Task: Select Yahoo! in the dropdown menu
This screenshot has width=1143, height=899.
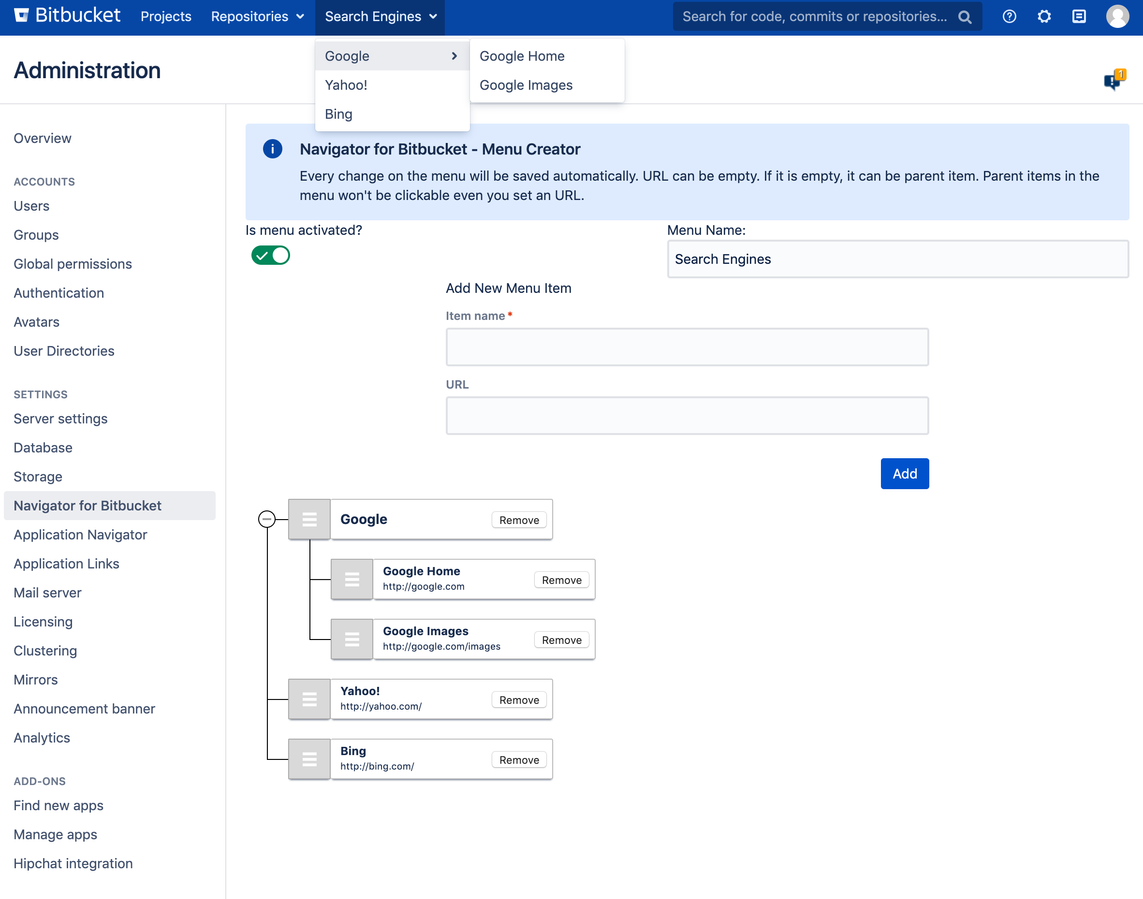Action: point(392,85)
